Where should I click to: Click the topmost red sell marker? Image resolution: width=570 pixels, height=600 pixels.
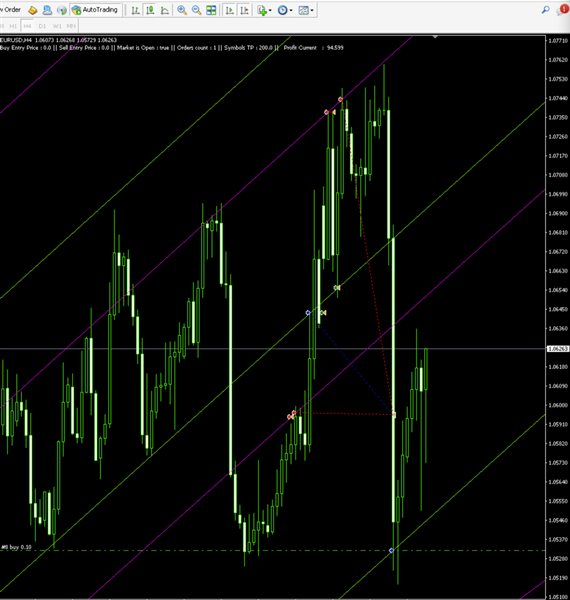(340, 99)
